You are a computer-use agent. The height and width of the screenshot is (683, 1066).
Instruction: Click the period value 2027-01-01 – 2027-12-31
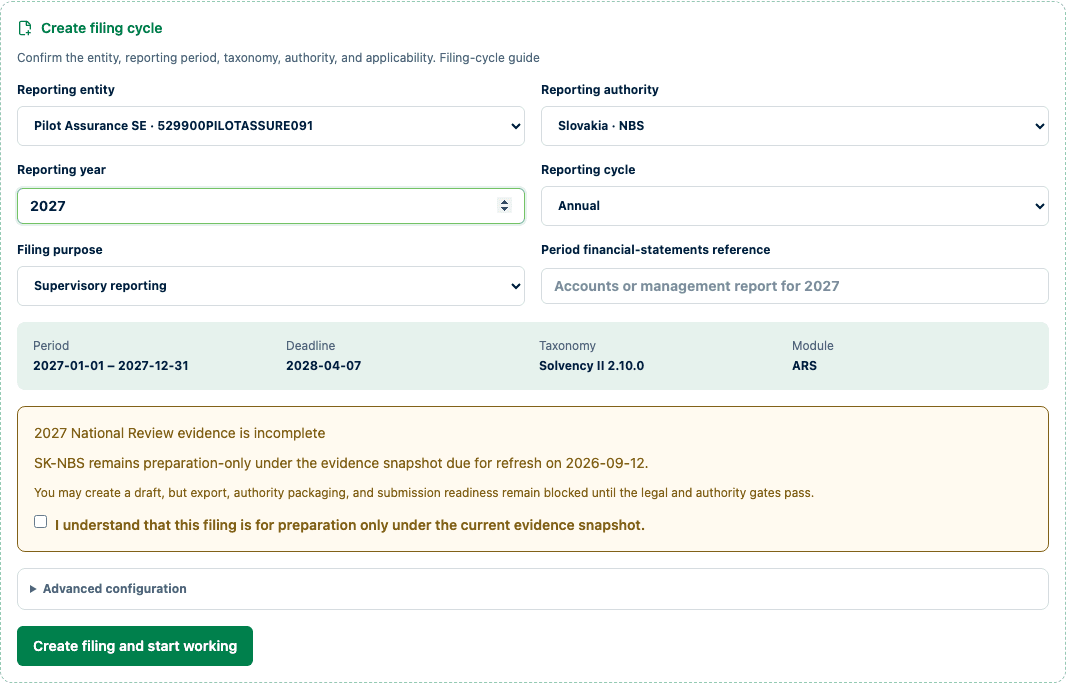tap(111, 366)
